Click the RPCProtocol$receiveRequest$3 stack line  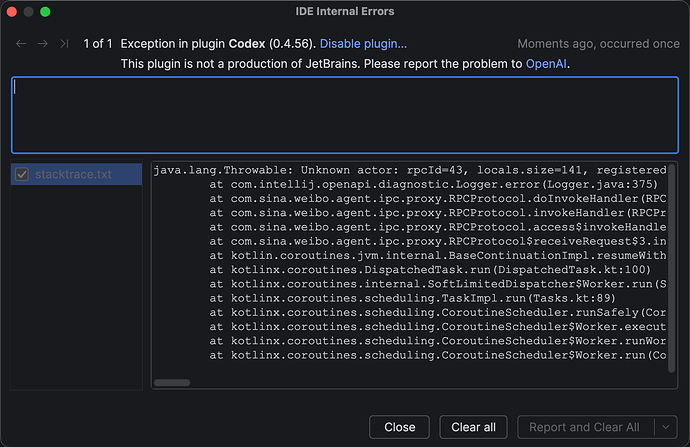coord(438,241)
